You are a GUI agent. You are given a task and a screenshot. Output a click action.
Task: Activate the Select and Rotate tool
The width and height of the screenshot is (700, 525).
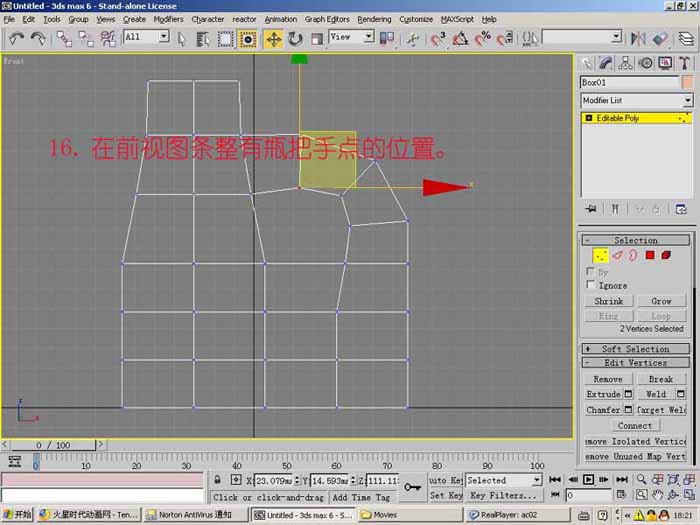click(295, 39)
